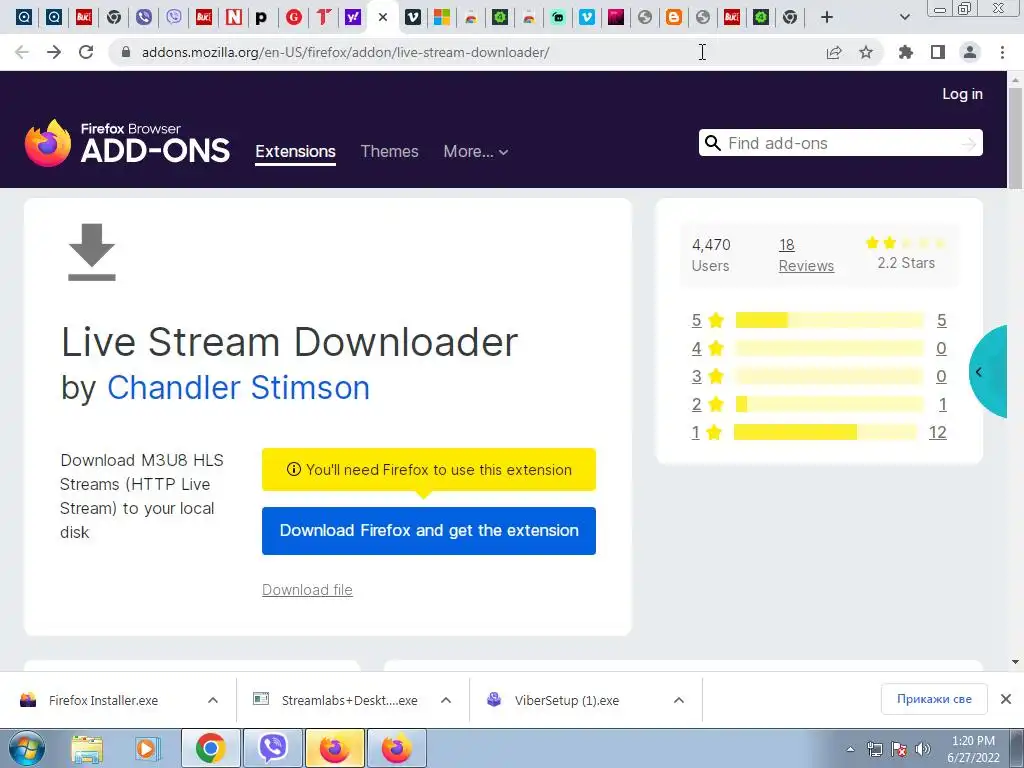The height and width of the screenshot is (768, 1024).
Task: Click the Streamlabs download file icon
Action: pos(261,699)
